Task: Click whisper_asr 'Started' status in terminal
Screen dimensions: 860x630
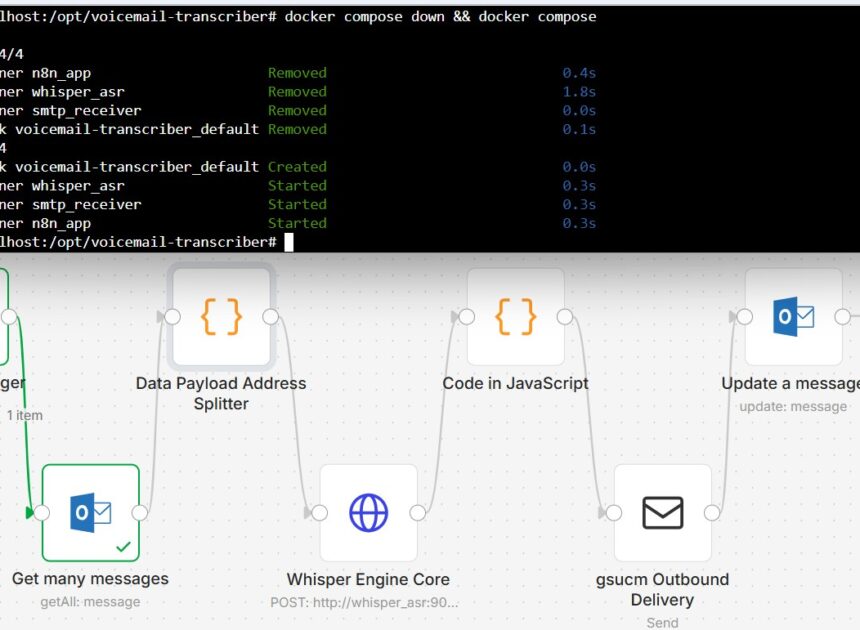Action: click(297, 185)
